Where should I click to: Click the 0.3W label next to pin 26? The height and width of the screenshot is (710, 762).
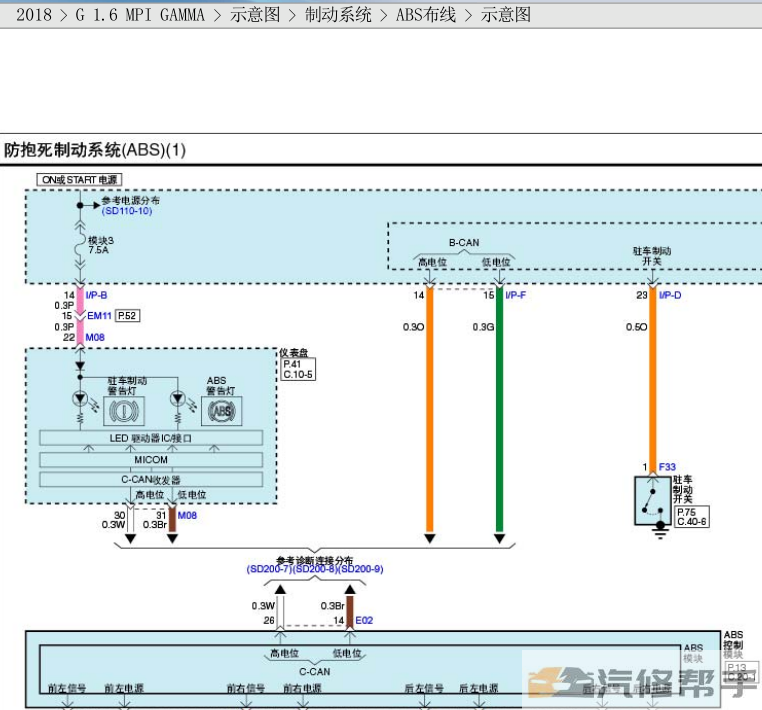pyautogui.click(x=263, y=606)
